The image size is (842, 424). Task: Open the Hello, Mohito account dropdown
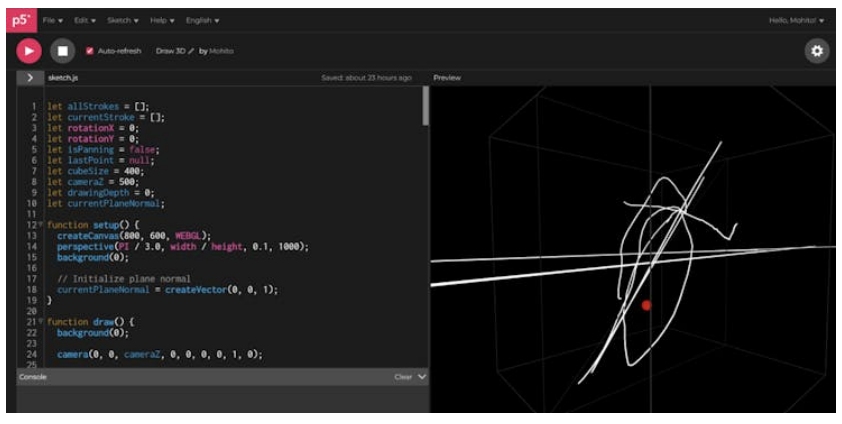(x=796, y=20)
